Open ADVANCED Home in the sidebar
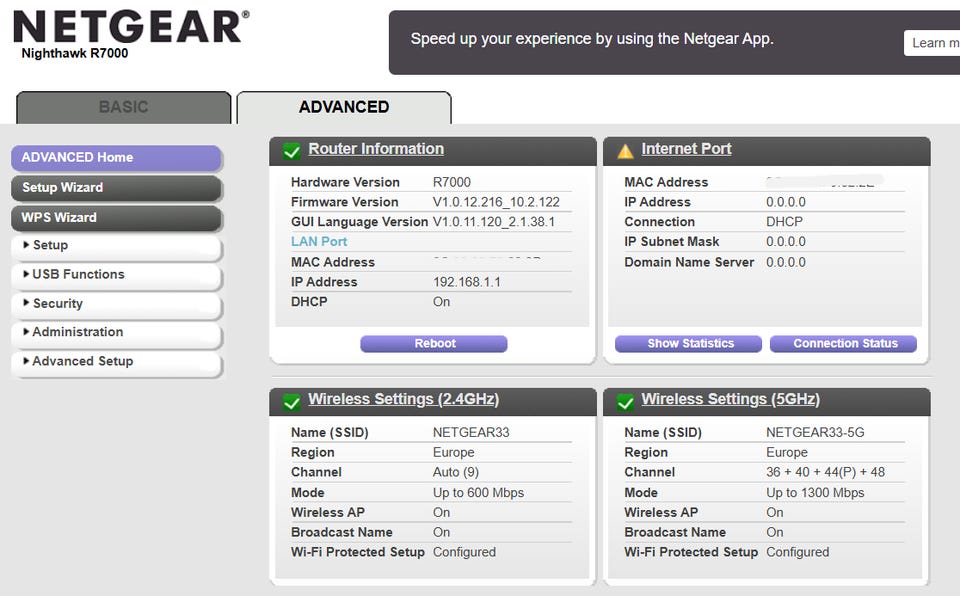Screen dimensions: 960x596 coord(116,157)
